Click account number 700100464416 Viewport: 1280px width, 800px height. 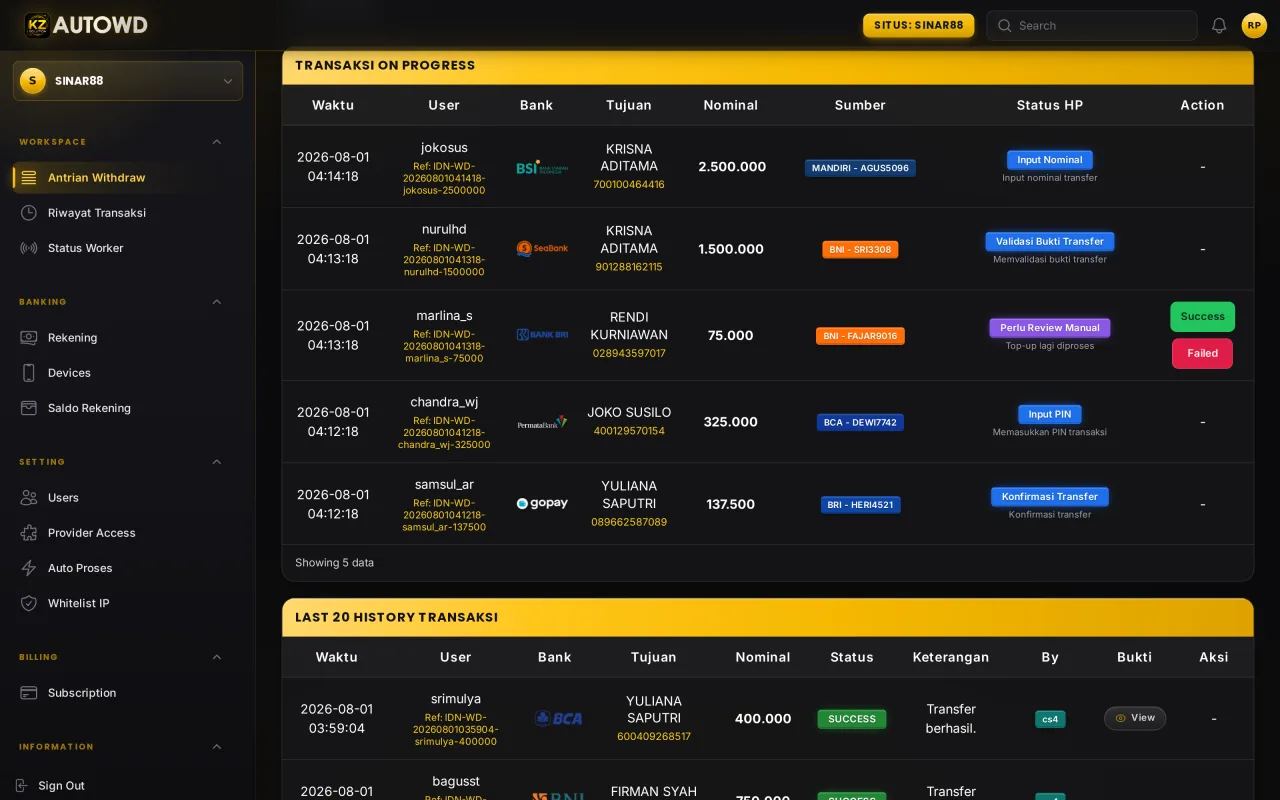[629, 185]
